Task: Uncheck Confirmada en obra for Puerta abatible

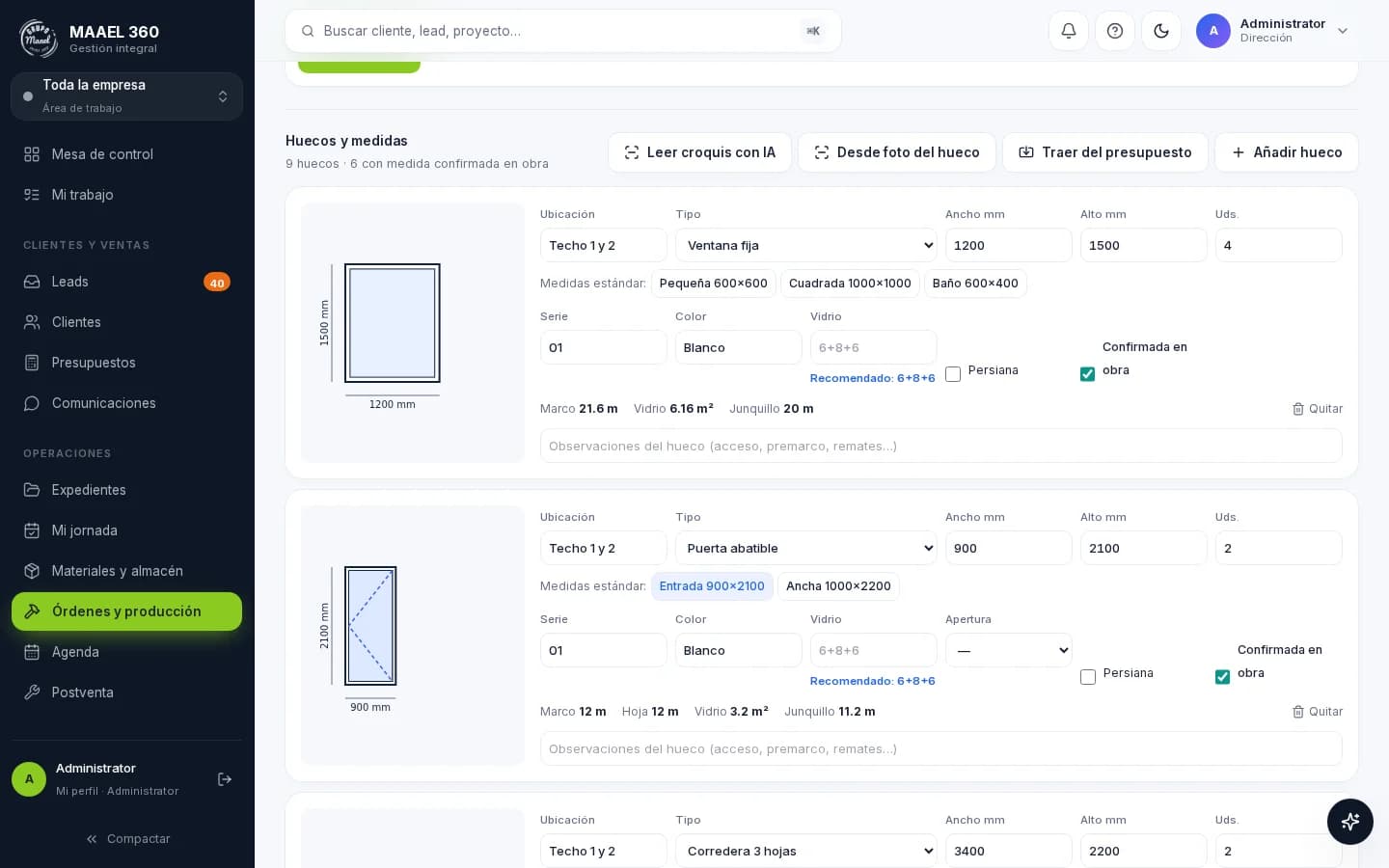Action: [x=1223, y=677]
